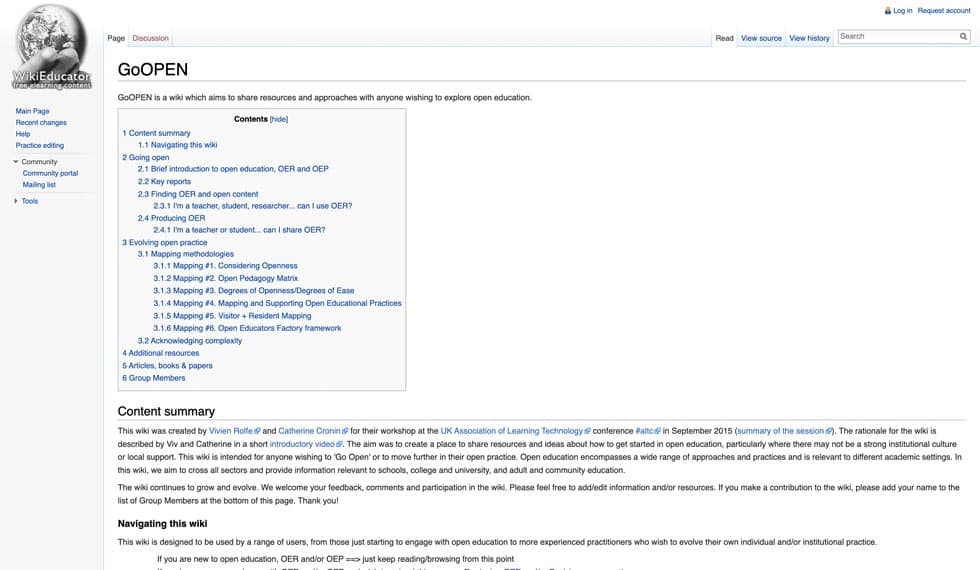Jump to 3 Evolving open practice

[x=164, y=242]
